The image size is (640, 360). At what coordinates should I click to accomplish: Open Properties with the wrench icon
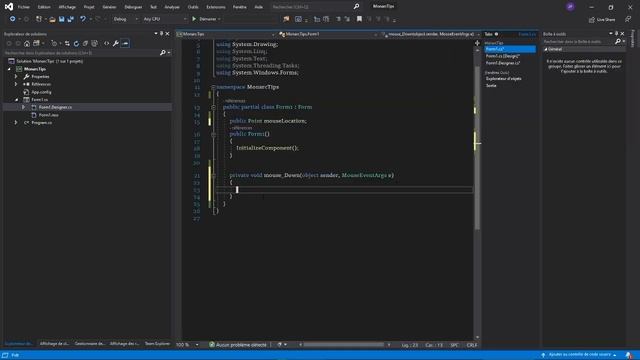click(116, 43)
